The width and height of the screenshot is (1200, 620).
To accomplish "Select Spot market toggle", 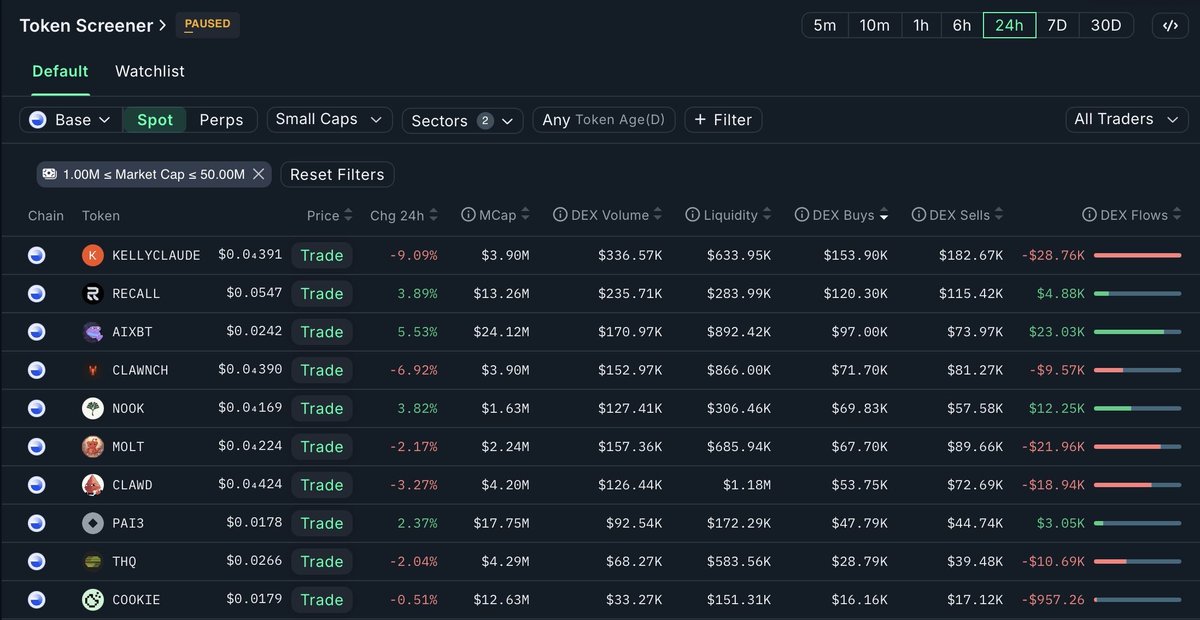I will (x=155, y=120).
